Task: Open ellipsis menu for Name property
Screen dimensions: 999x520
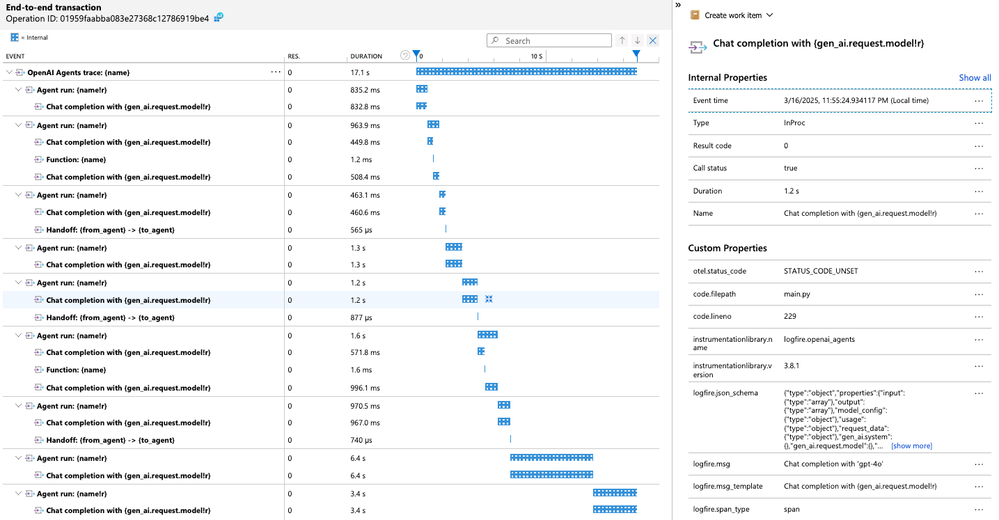Action: pos(979,213)
